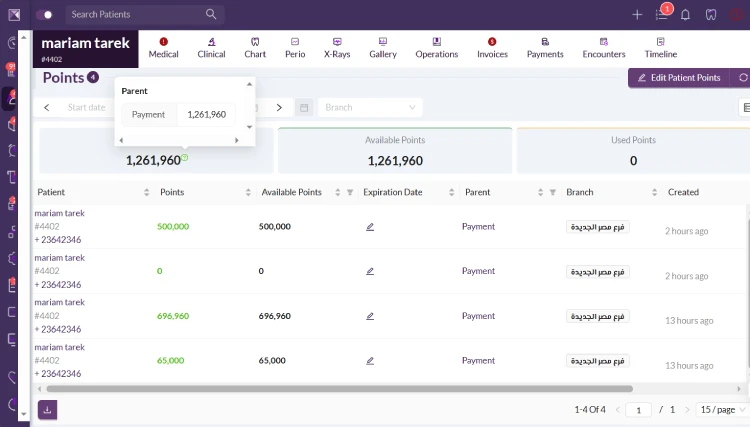Filter the Available Points column
Image resolution: width=750 pixels, height=427 pixels.
tap(350, 192)
